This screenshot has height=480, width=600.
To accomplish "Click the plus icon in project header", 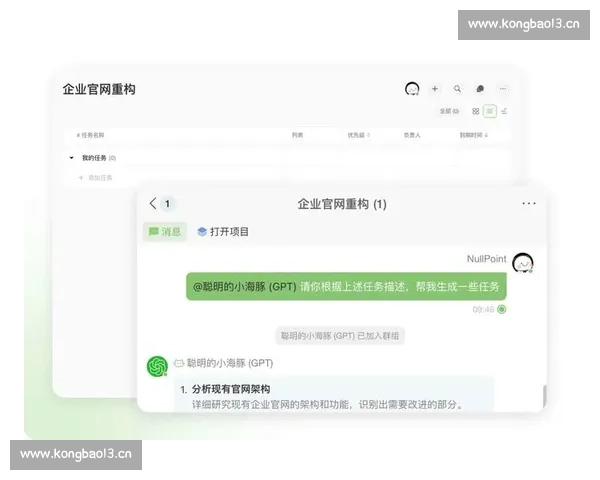I will pos(435,89).
